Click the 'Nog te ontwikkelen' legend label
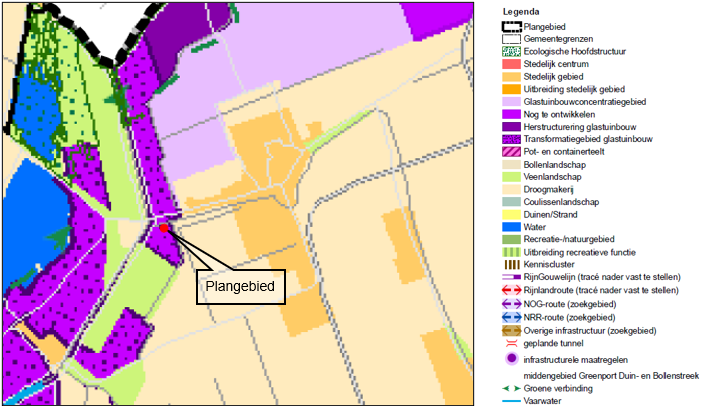The height and width of the screenshot is (411, 704). pos(559,115)
